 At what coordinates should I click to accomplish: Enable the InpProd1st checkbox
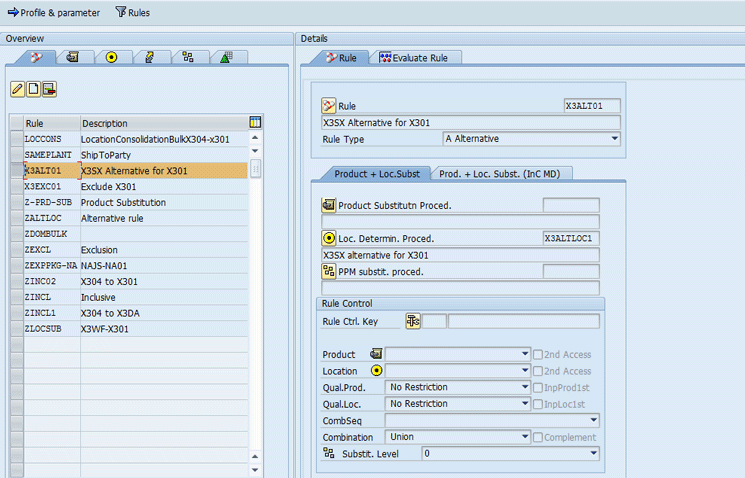(538, 387)
